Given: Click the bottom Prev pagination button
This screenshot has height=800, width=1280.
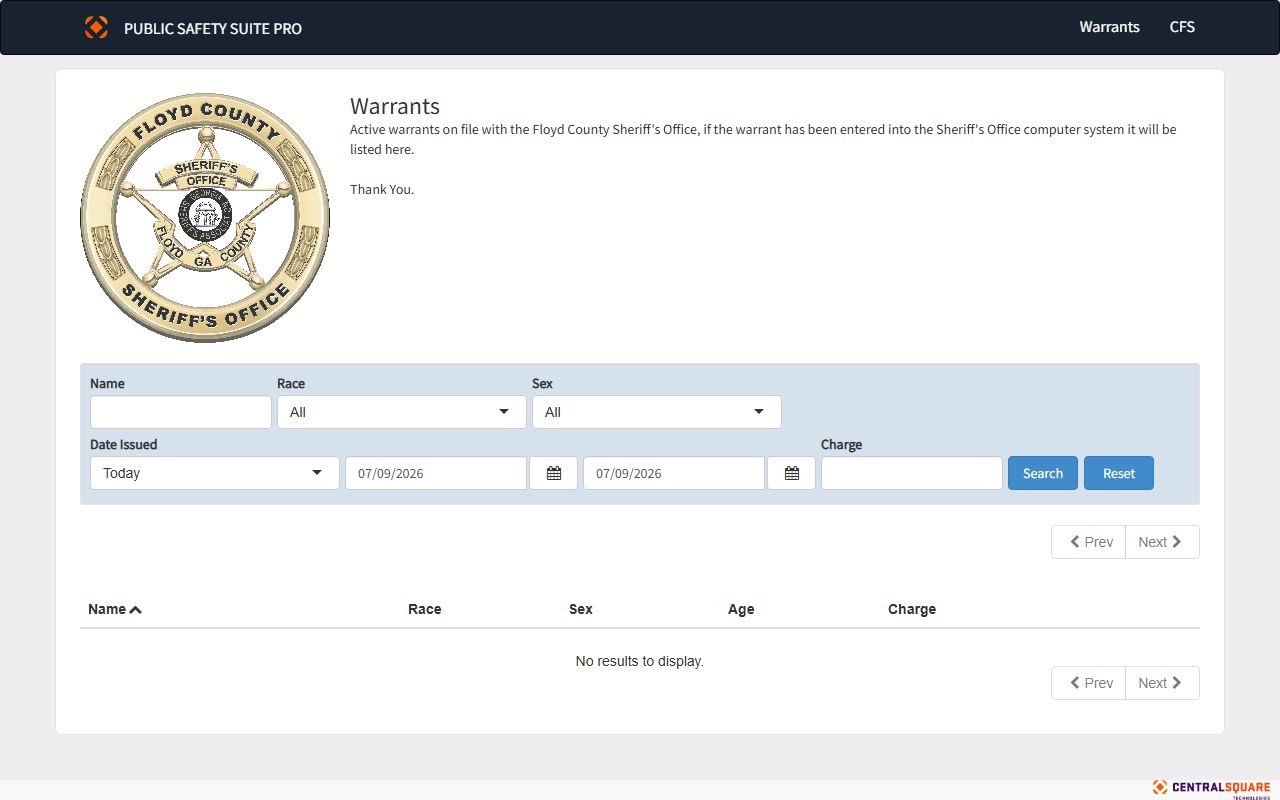Looking at the screenshot, I should pos(1088,683).
